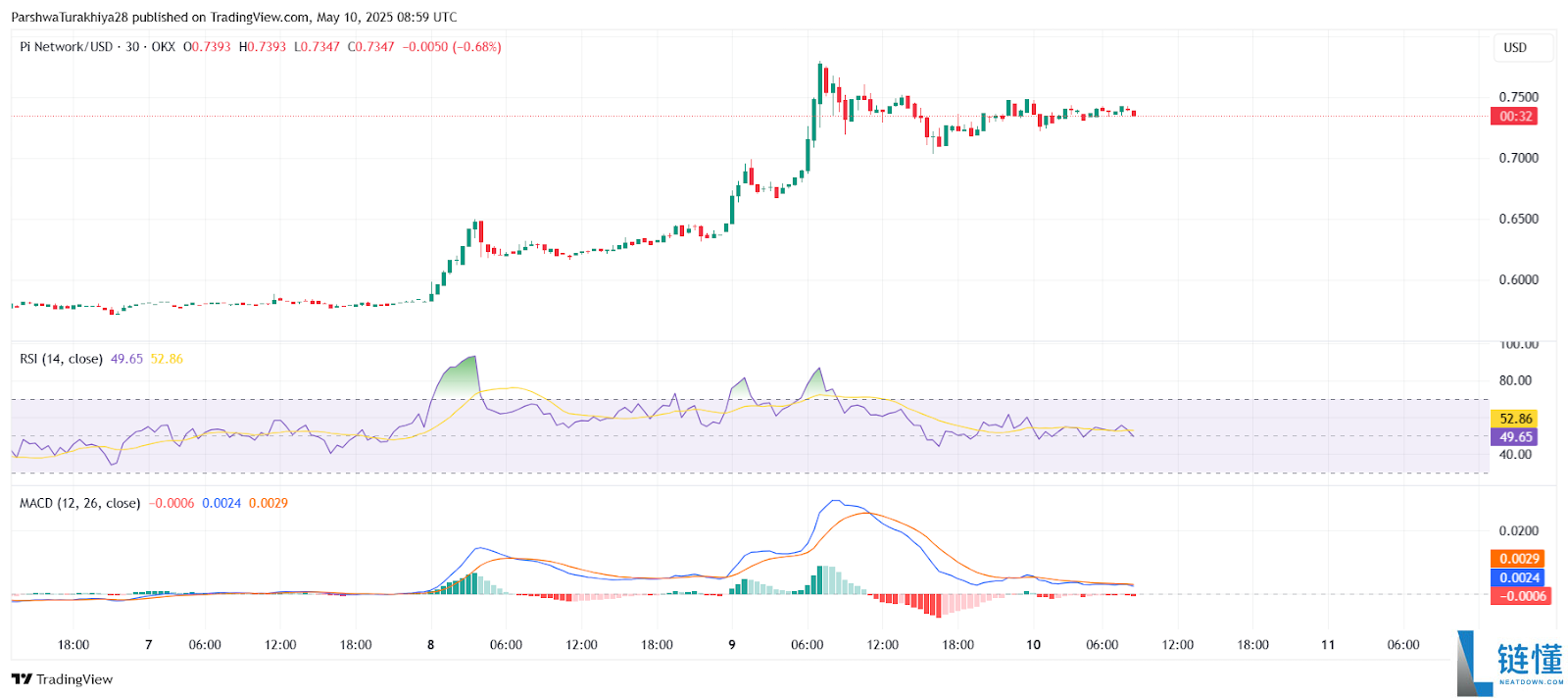This screenshot has width=1568, height=698.
Task: Select the date 10 on the time axis
Action: click(x=1033, y=645)
